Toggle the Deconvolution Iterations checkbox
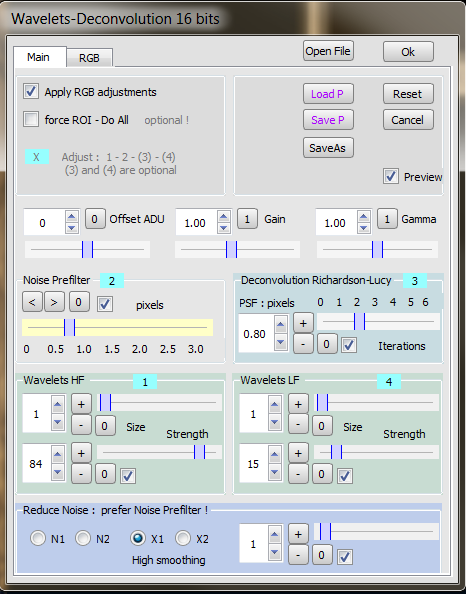This screenshot has width=466, height=594. [349, 345]
